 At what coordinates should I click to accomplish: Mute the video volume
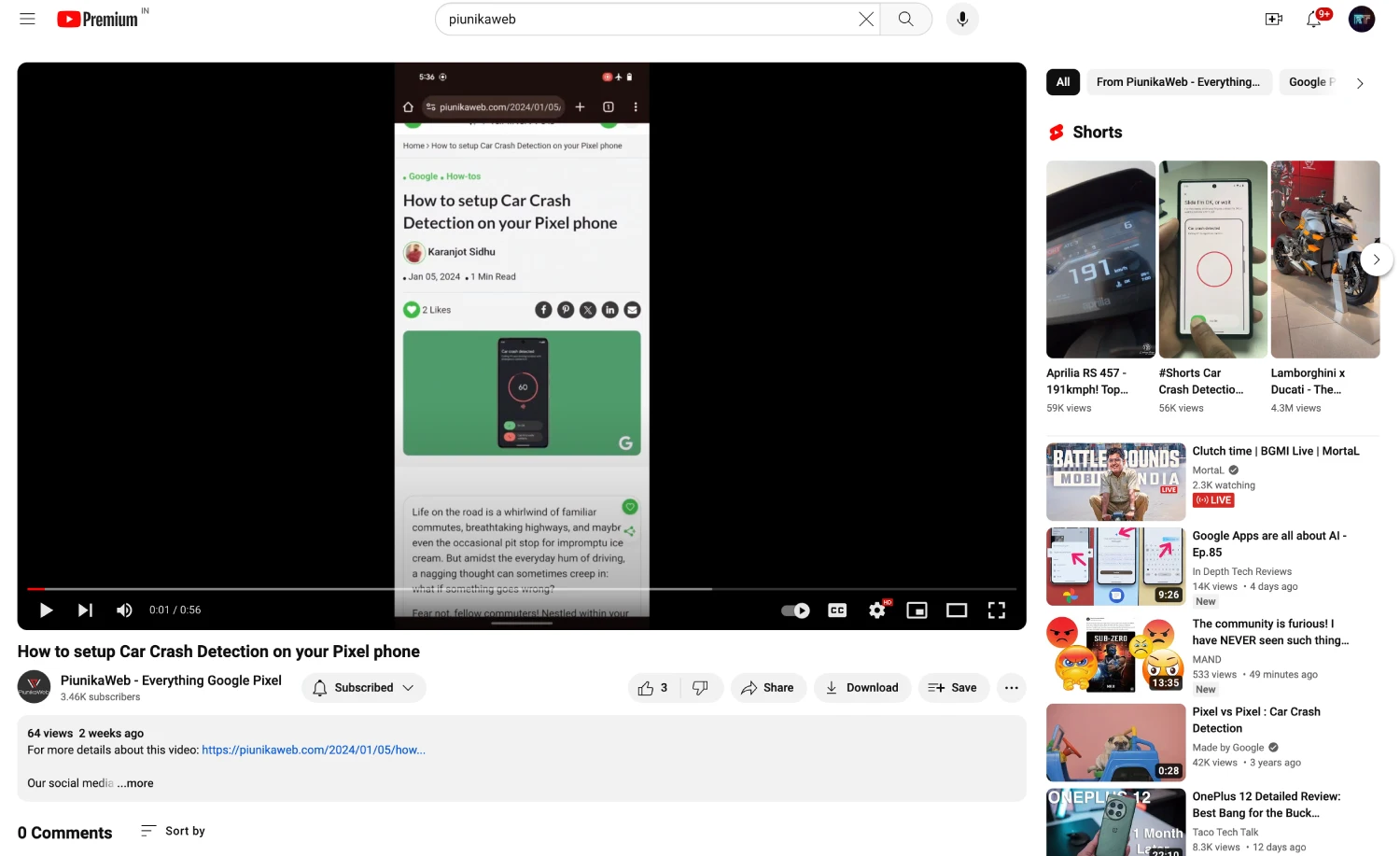tap(124, 610)
